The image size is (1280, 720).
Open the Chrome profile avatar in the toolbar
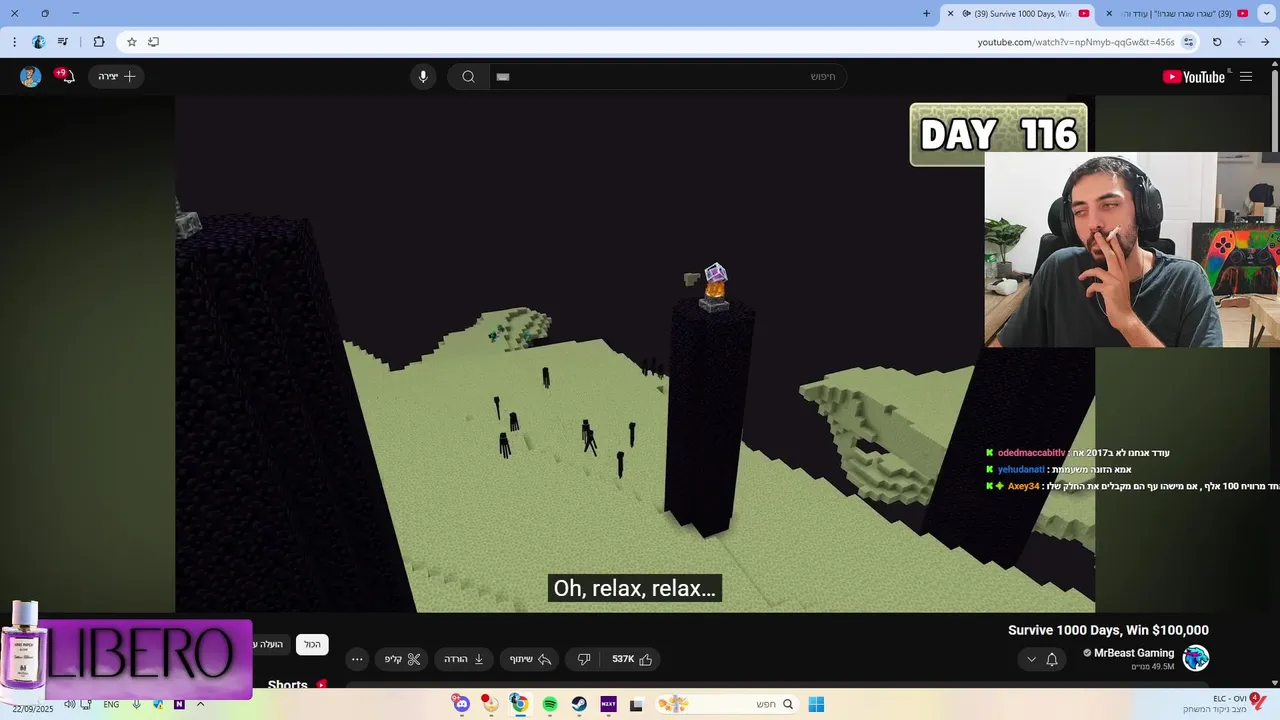38,42
